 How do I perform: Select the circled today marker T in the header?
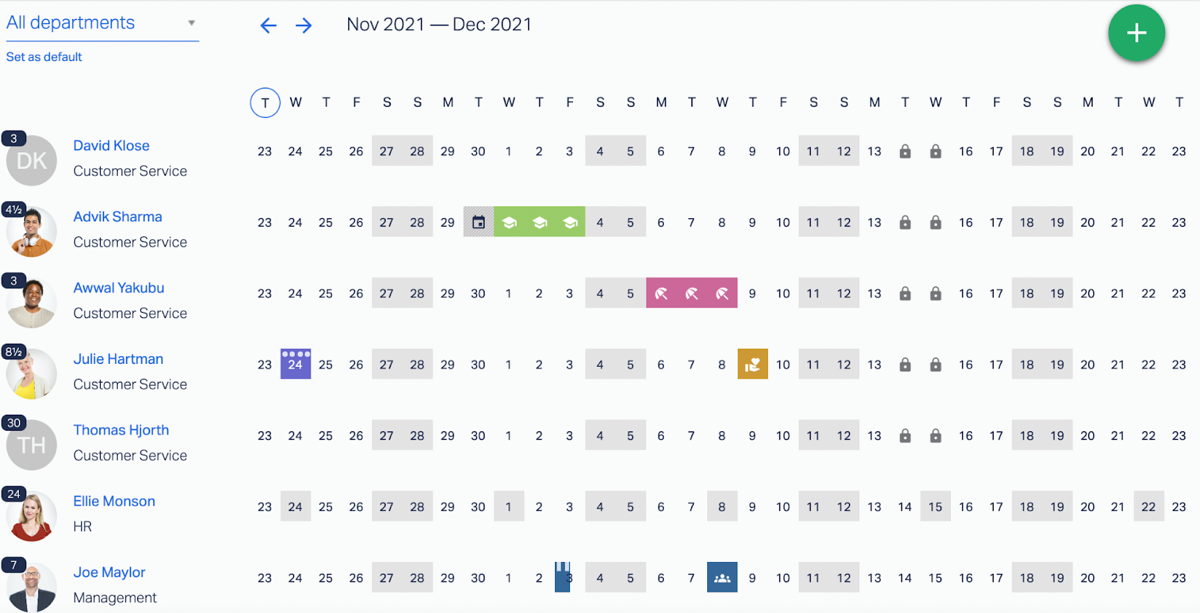click(265, 102)
